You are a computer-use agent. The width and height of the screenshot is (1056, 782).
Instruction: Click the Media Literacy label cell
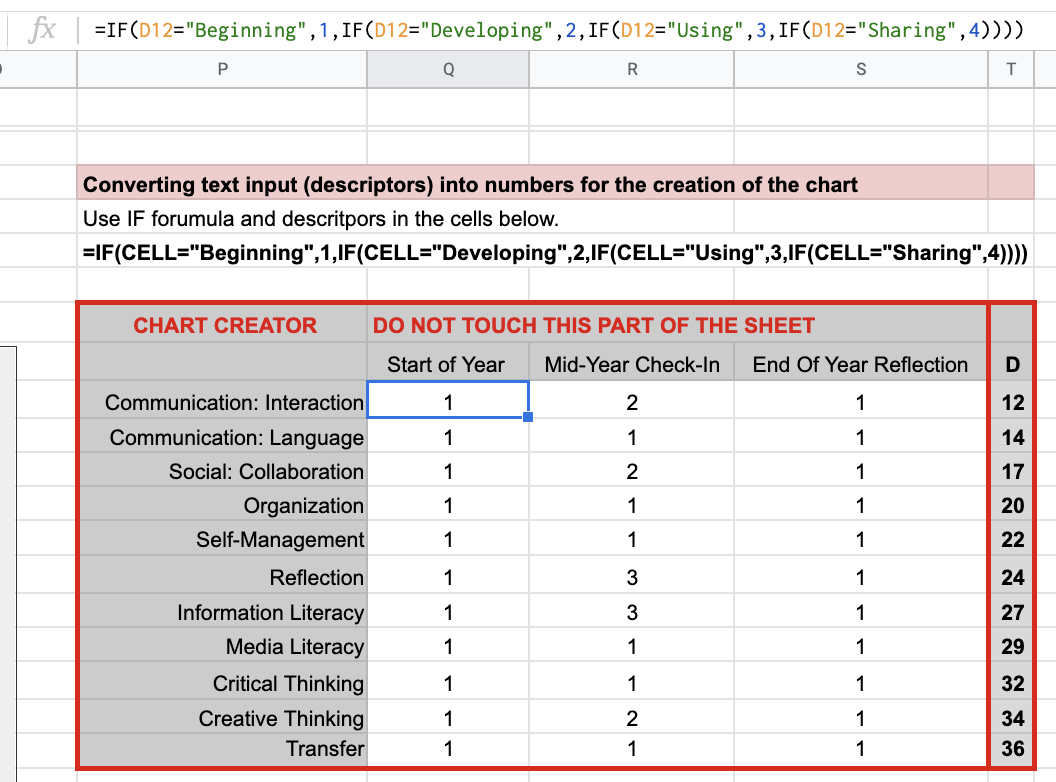pos(294,647)
